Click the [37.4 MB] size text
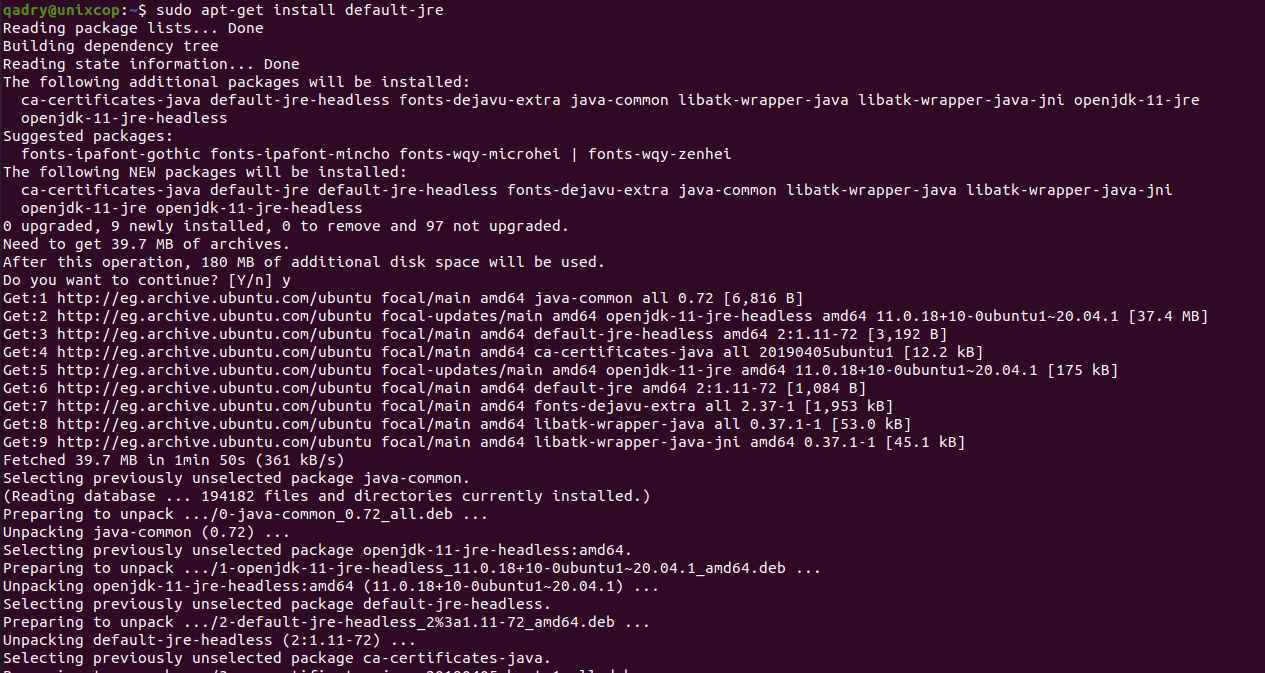 (x=1168, y=316)
